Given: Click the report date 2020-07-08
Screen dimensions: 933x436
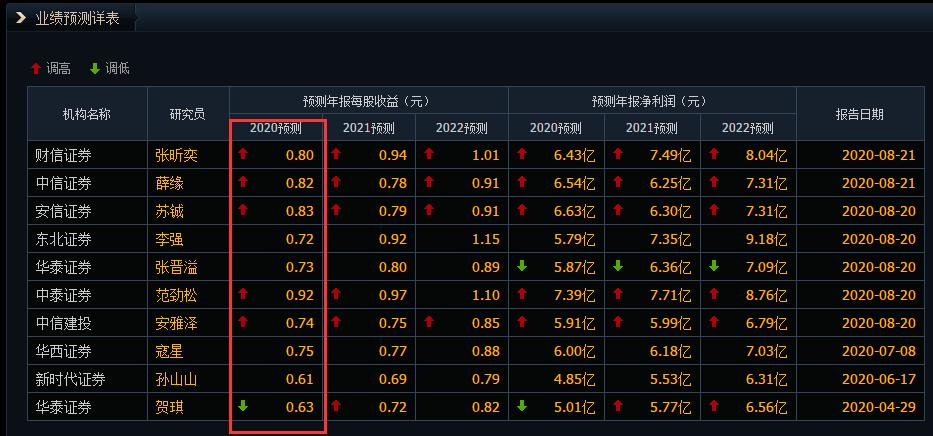Looking at the screenshot, I should click(879, 352).
